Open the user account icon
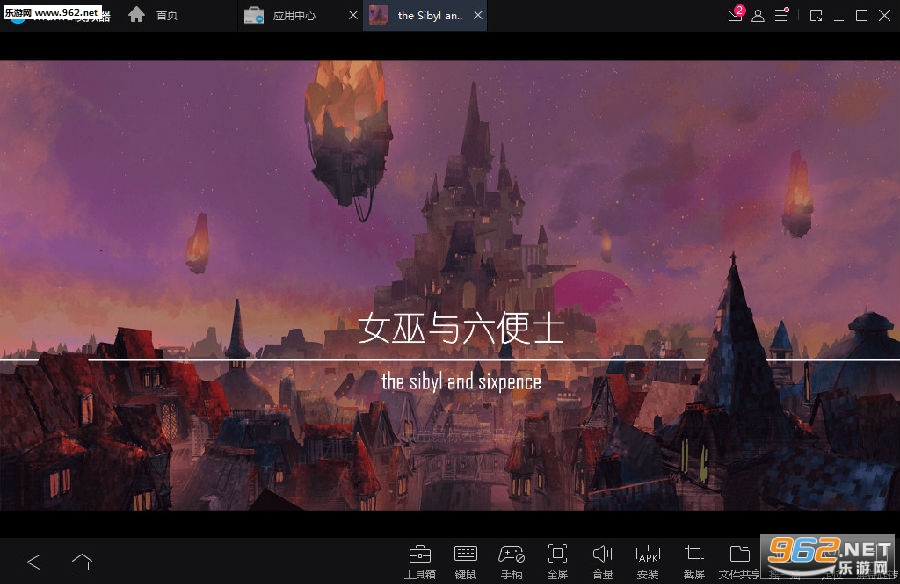This screenshot has width=900, height=584. [758, 16]
